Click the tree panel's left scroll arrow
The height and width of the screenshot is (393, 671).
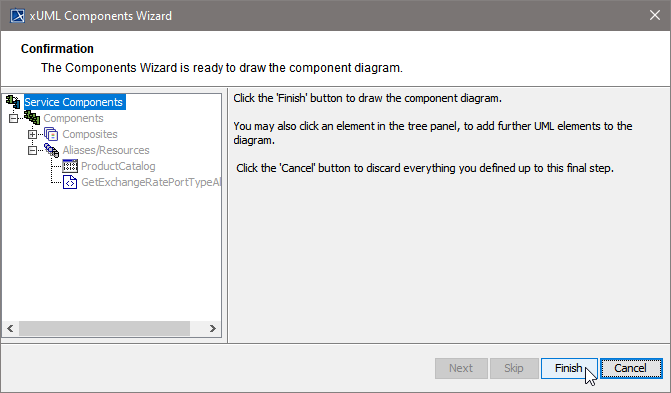click(x=10, y=328)
